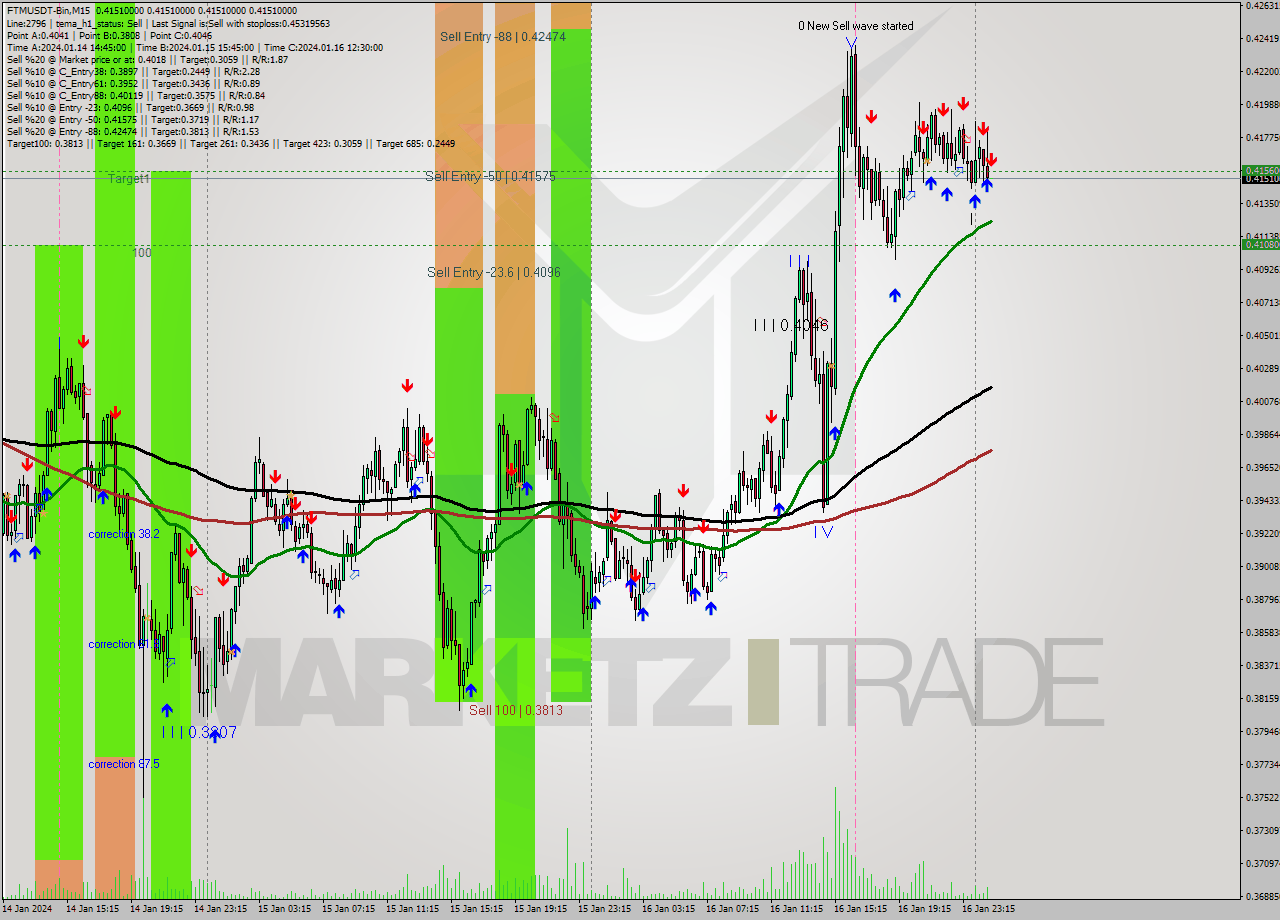Viewport: 1280px width, 920px height.
Task: Click the 14 Jan 23:15 time label
Action: point(220,909)
